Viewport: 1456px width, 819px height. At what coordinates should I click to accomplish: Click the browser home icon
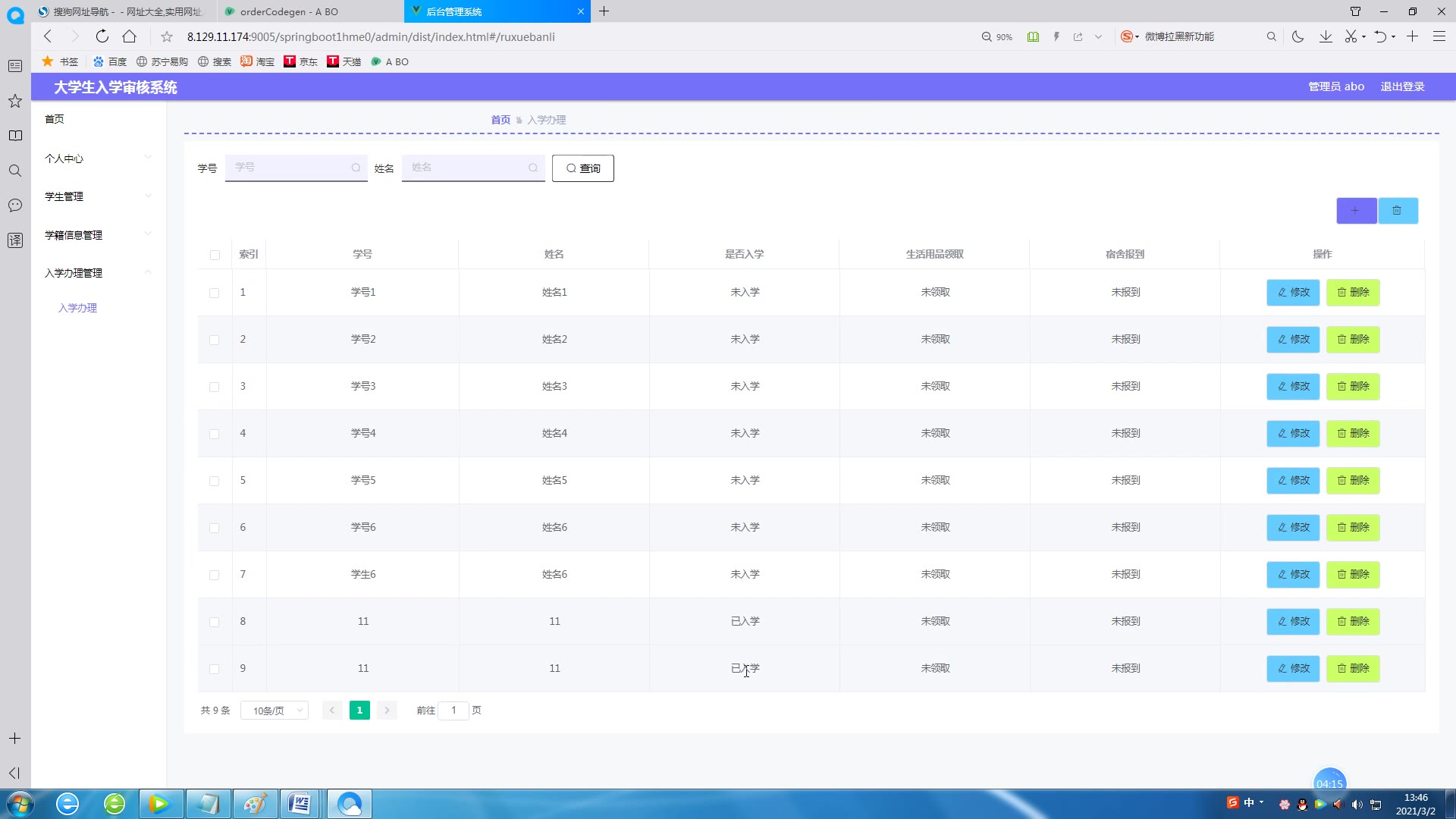130,36
